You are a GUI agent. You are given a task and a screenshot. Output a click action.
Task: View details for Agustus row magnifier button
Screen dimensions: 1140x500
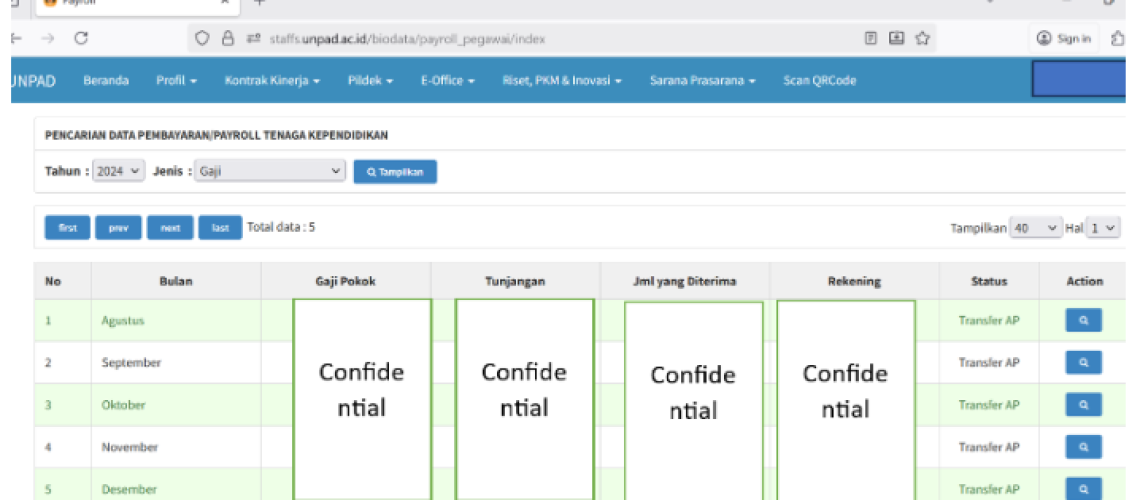click(x=1083, y=320)
